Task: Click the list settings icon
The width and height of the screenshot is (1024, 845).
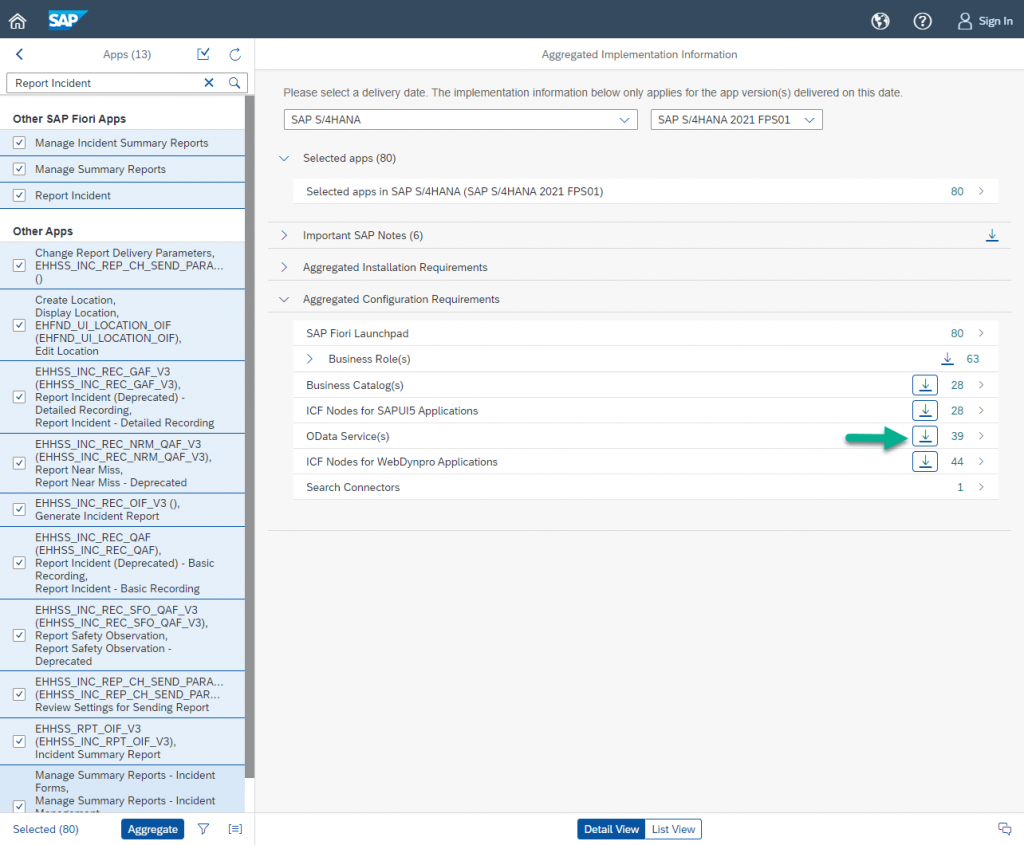Action: coord(235,829)
